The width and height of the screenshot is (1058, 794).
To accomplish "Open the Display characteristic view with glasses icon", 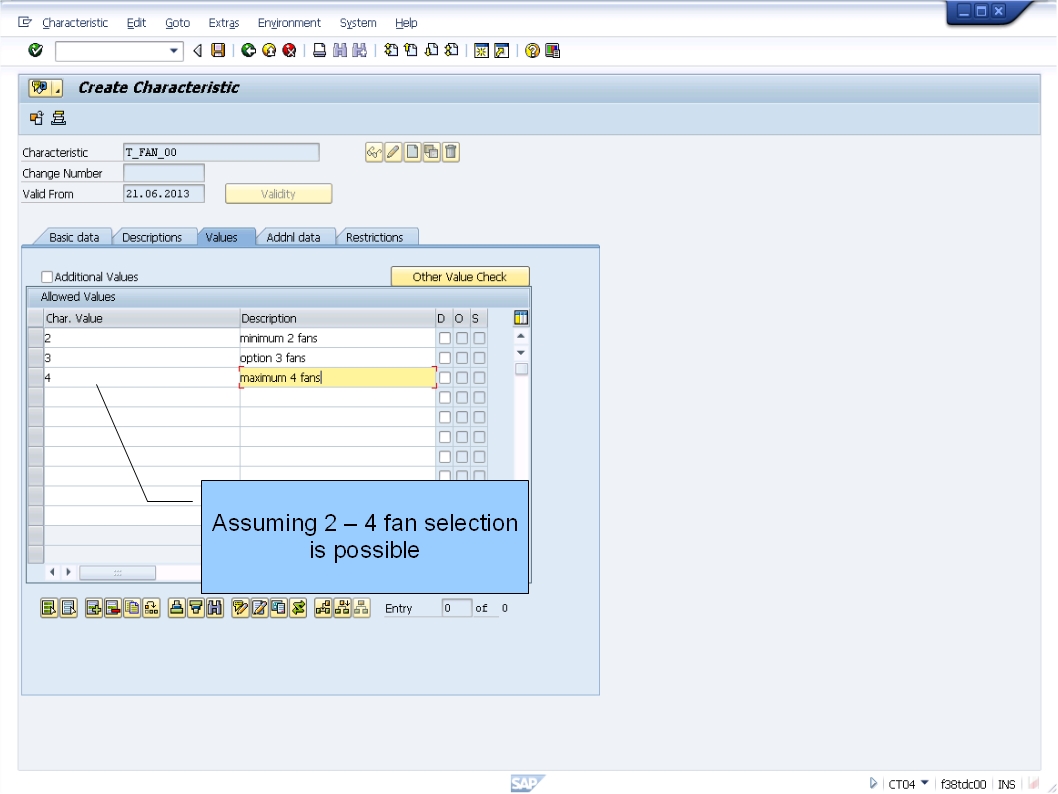I will click(x=373, y=152).
